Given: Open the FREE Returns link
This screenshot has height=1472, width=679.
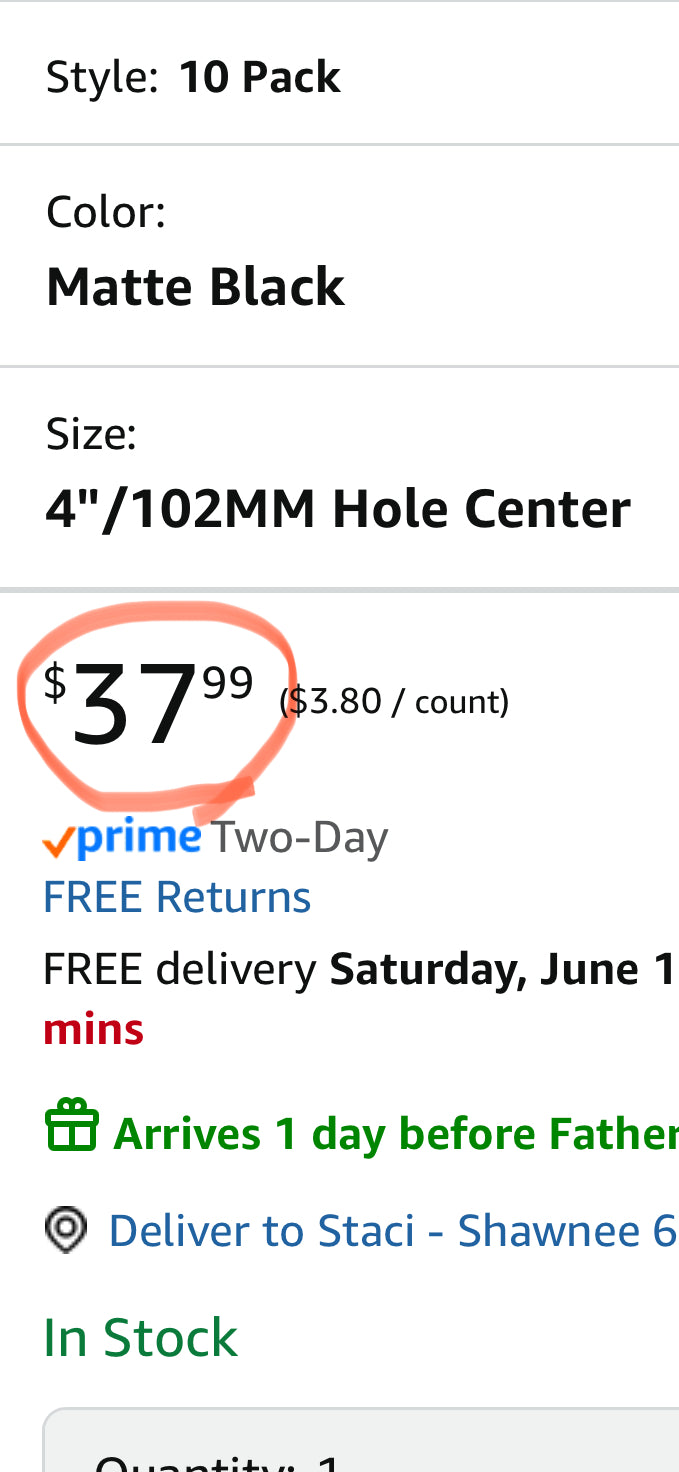Looking at the screenshot, I should coord(177,897).
